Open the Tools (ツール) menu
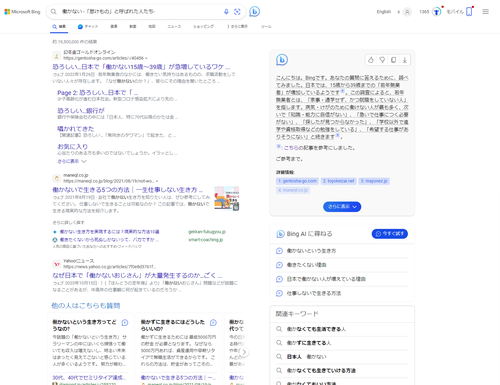The height and width of the screenshot is (385, 500). (266, 26)
